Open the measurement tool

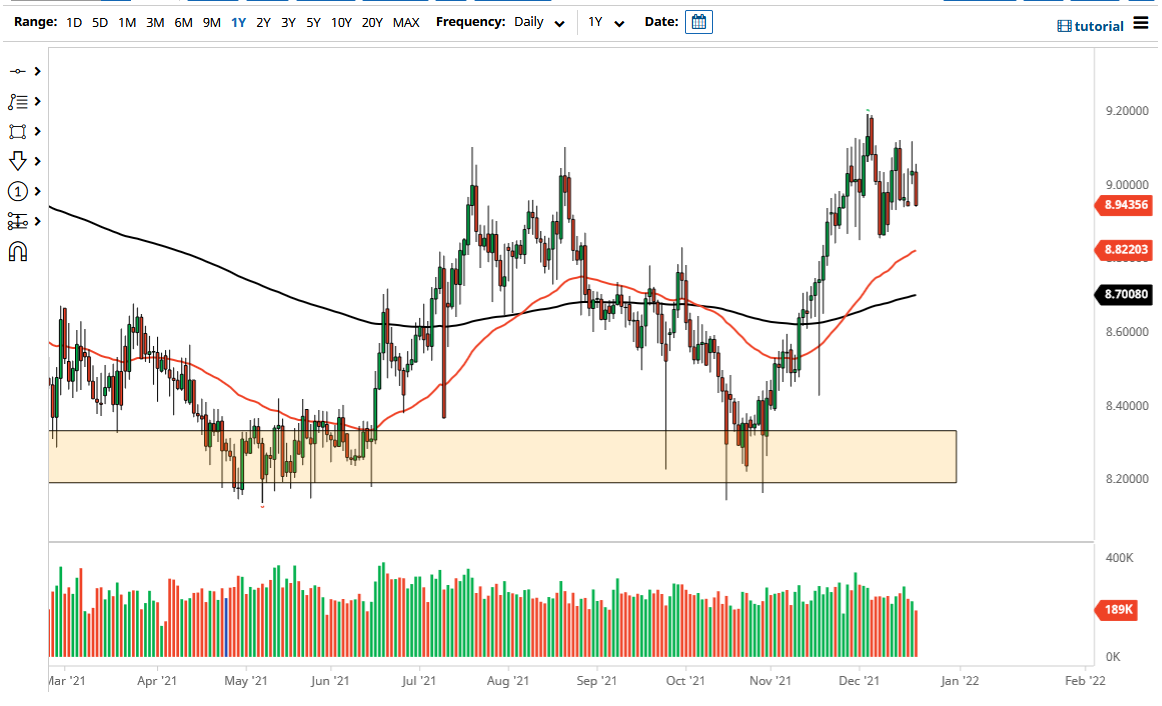[17, 221]
